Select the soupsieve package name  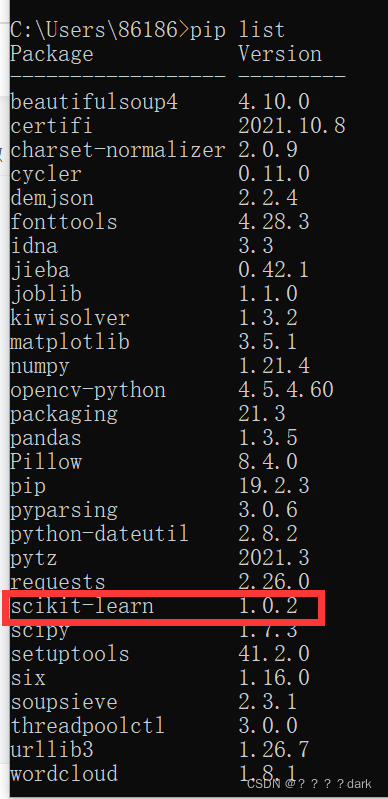64,702
